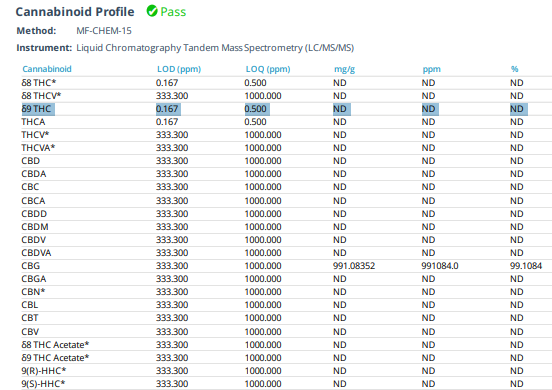Click the ppm column header
The width and height of the screenshot is (552, 390).
tap(432, 69)
